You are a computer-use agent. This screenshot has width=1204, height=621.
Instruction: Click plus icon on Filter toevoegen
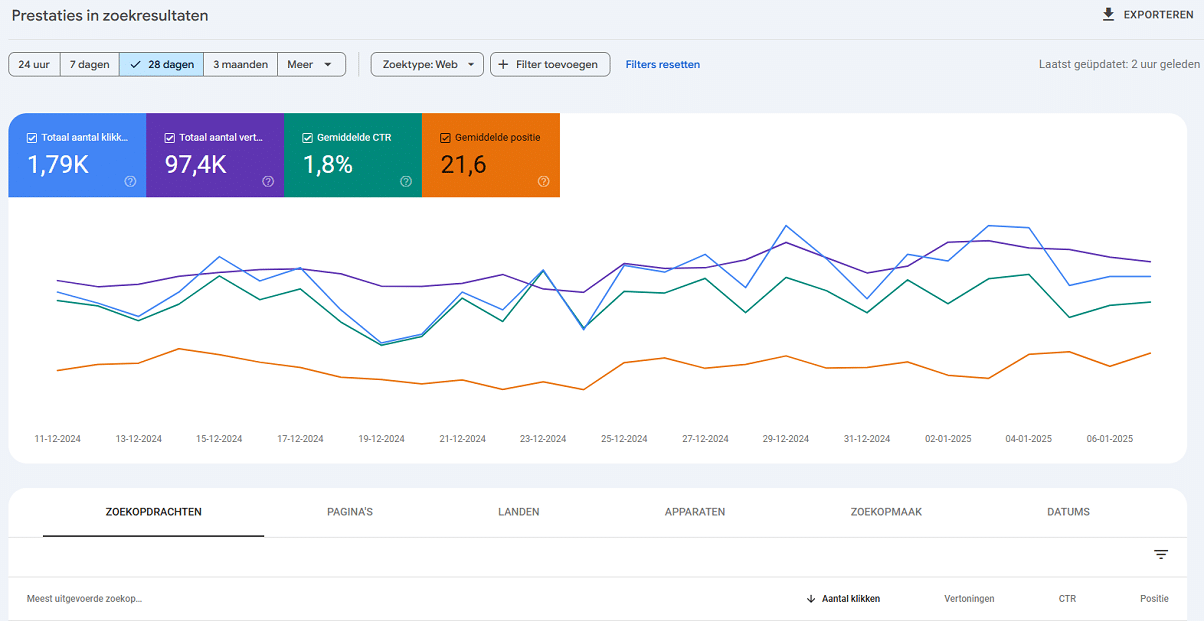(x=503, y=65)
